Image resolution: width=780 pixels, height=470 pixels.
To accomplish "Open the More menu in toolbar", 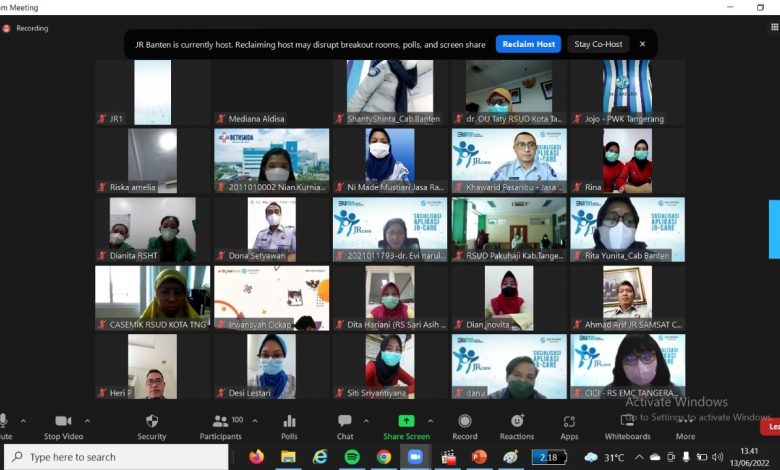I will coord(685,426).
